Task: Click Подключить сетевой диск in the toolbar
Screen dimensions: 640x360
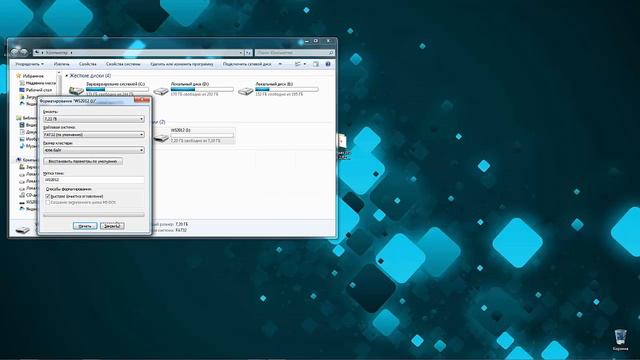Action: pyautogui.click(x=247, y=64)
